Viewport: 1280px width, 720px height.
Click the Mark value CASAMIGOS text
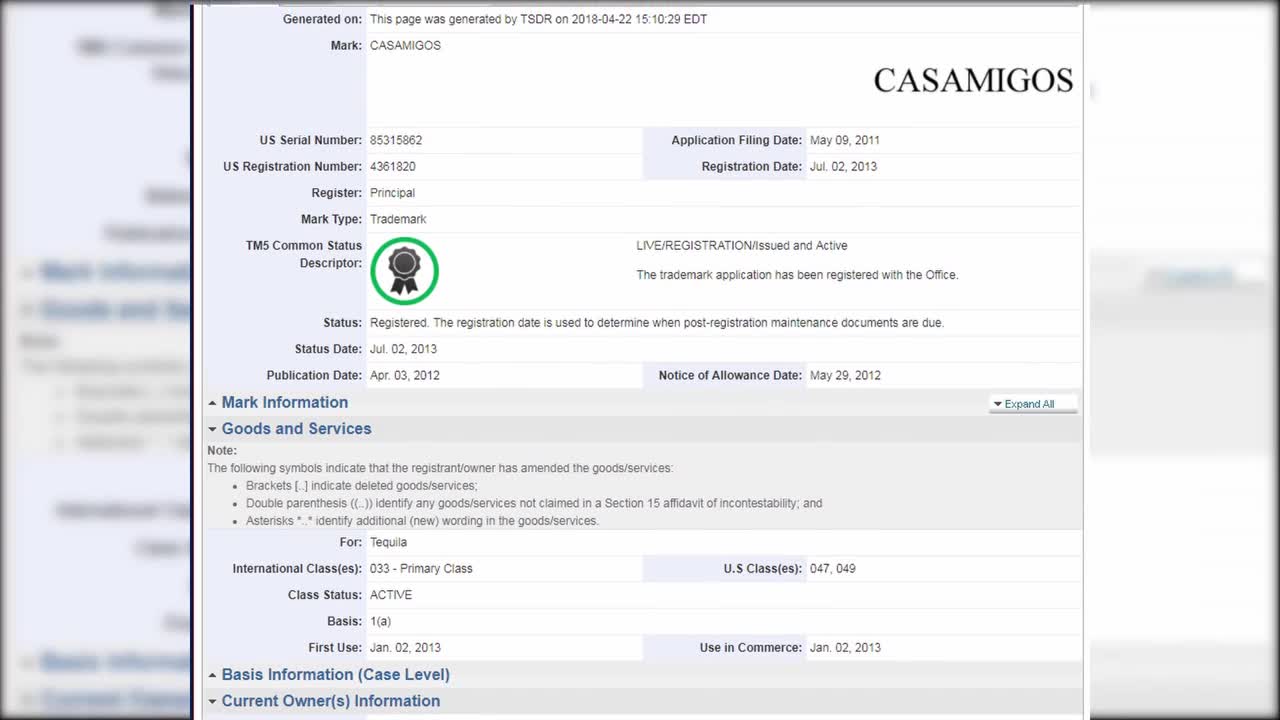click(405, 45)
